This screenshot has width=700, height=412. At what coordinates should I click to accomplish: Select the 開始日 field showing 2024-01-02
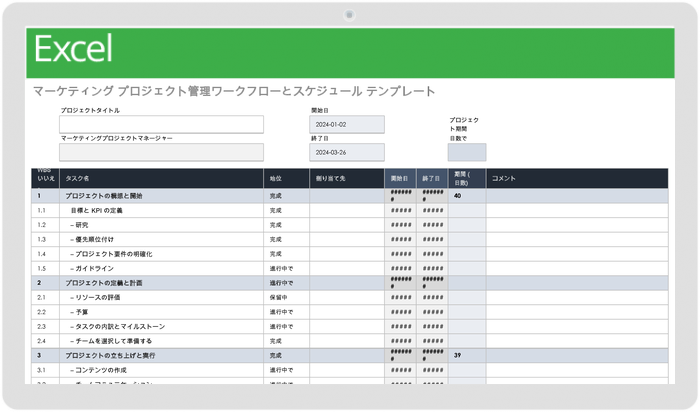tap(347, 125)
